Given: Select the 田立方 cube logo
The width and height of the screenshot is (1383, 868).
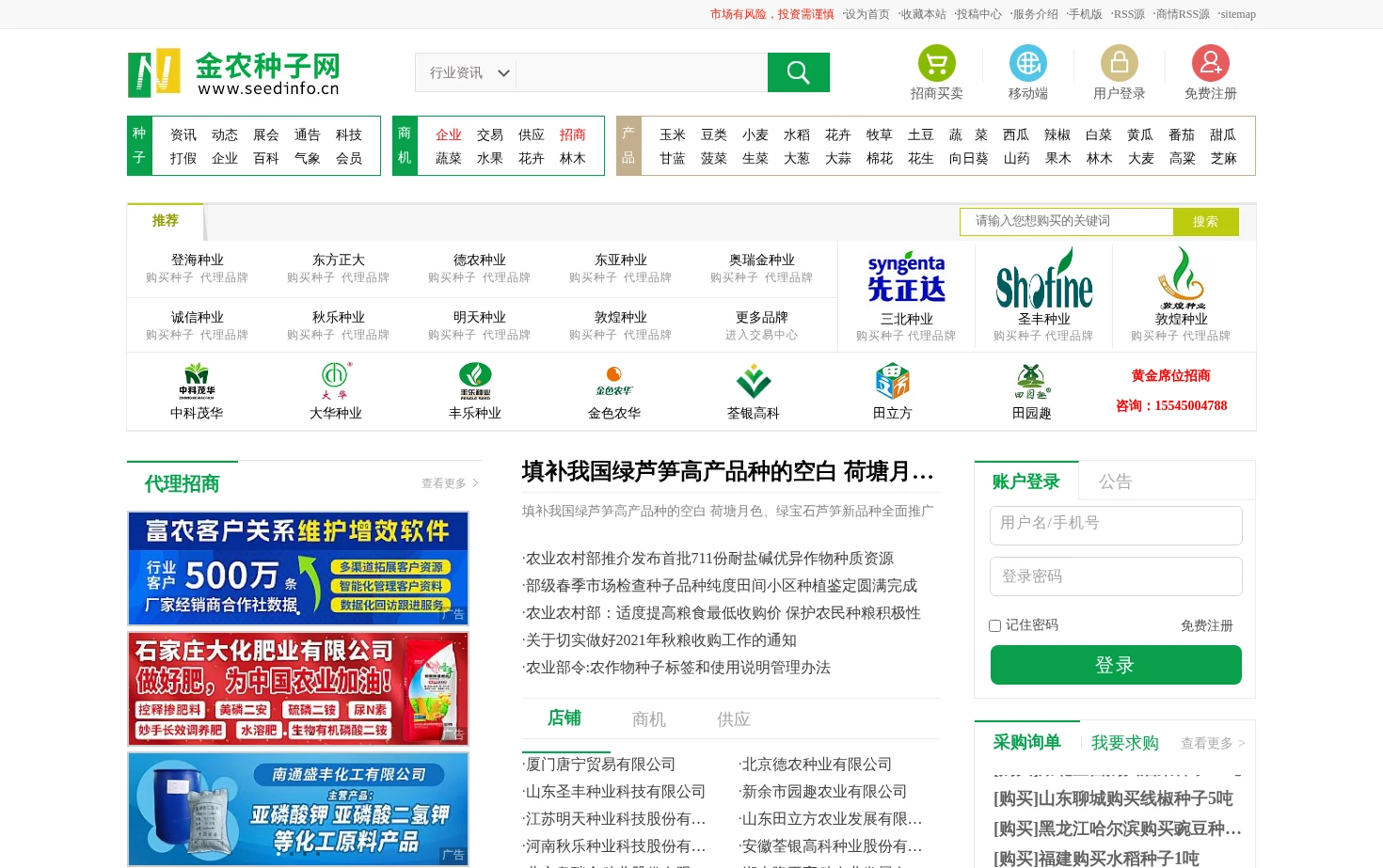Looking at the screenshot, I should pos(893,382).
